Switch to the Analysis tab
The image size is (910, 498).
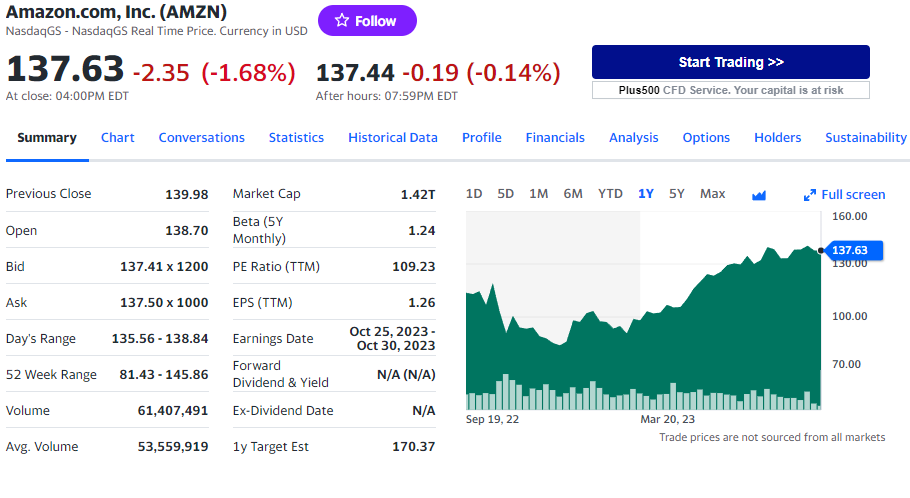(634, 138)
